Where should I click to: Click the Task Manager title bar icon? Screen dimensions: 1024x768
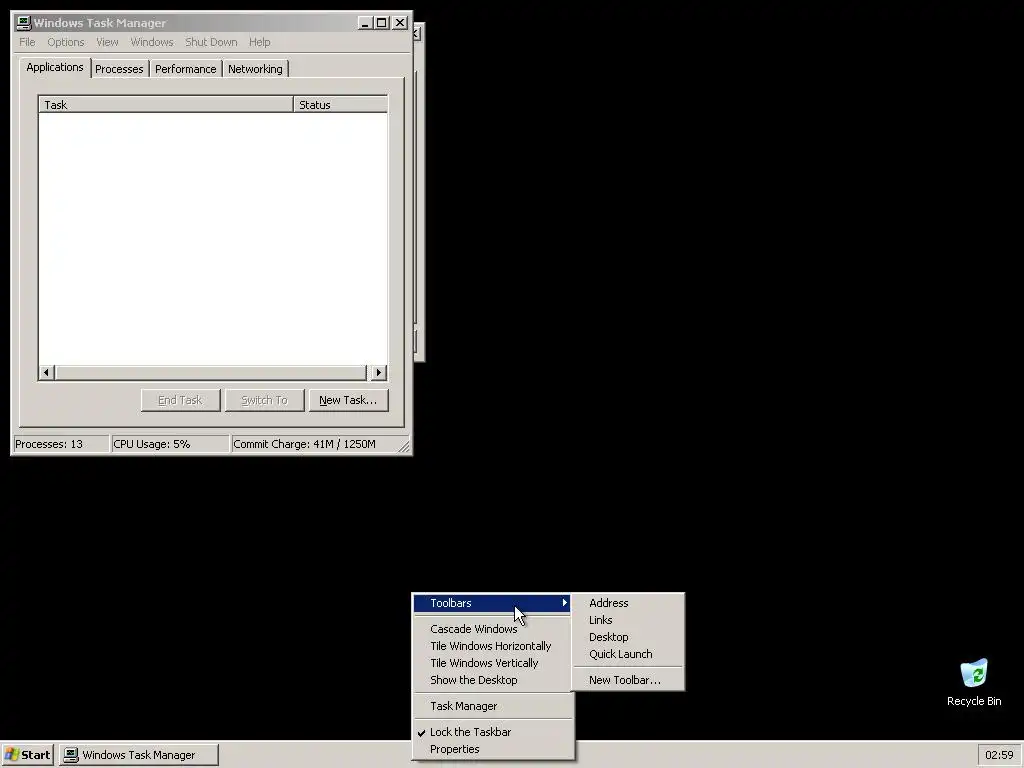(24, 23)
